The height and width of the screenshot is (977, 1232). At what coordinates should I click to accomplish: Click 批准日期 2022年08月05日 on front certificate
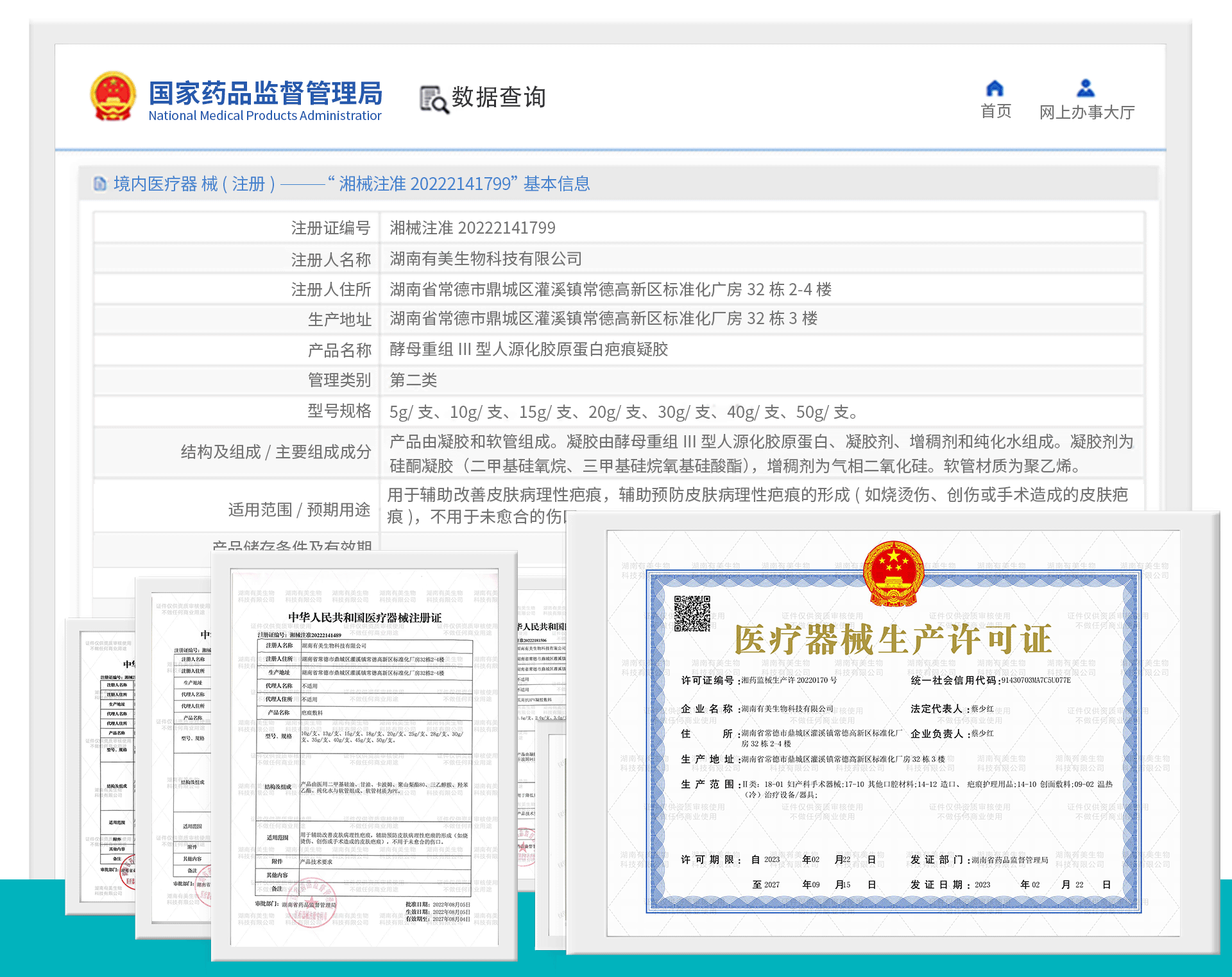click(438, 904)
